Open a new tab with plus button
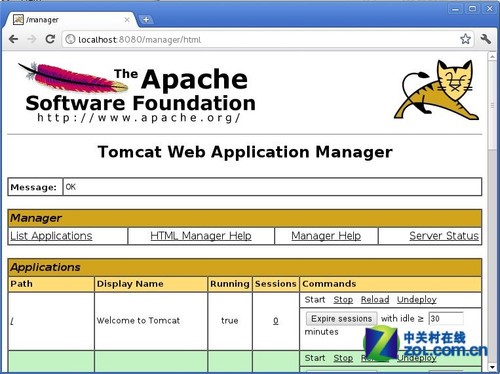This screenshot has width=500, height=374. coord(146,20)
